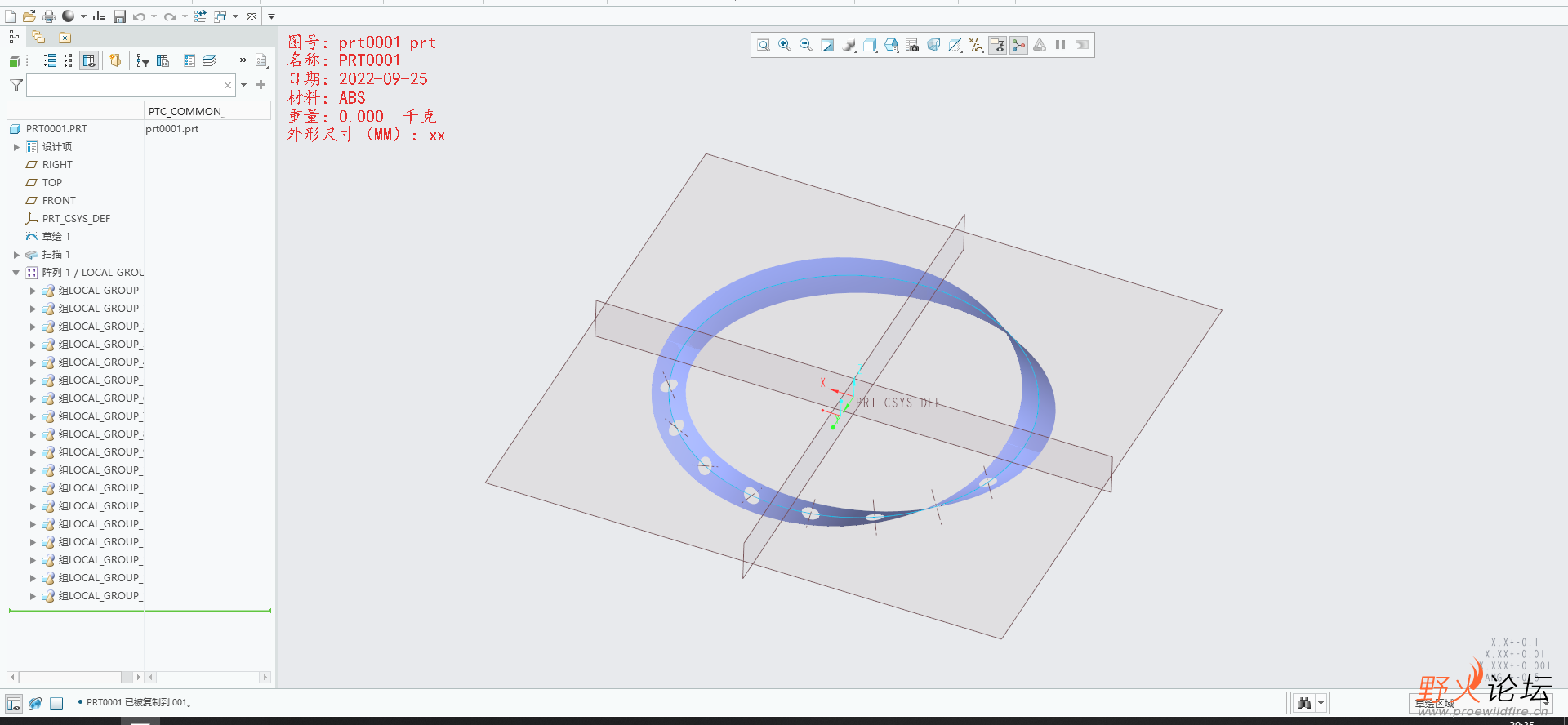
Task: Click the switch windows icon
Action: 220,16
